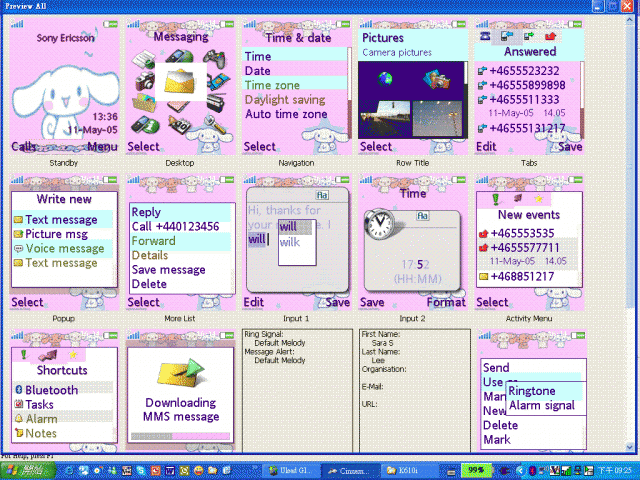640x480 pixels.
Task: Choose Ringtone in the Use as submenu
Action: coord(544,391)
